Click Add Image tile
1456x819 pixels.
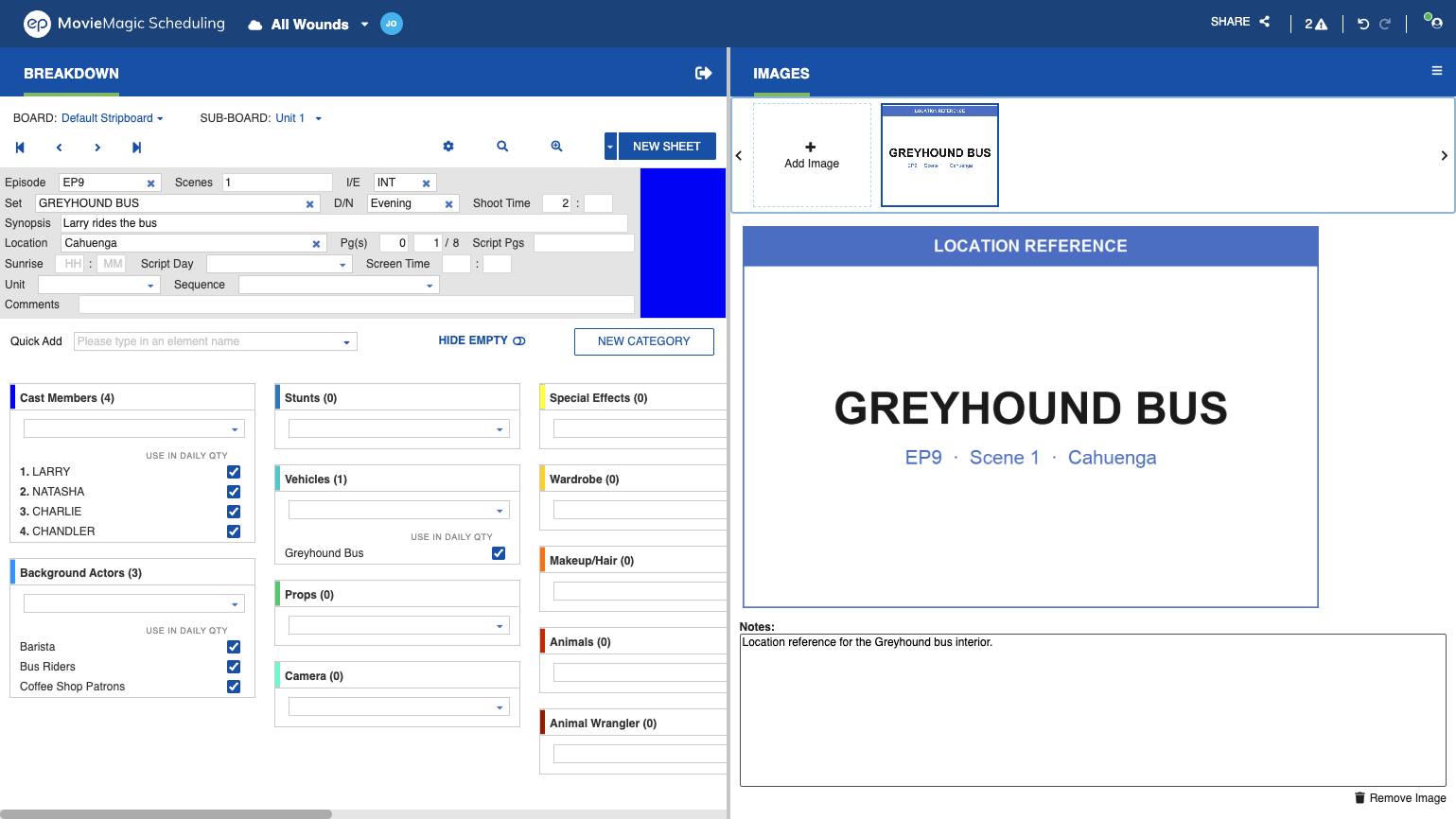tap(812, 155)
